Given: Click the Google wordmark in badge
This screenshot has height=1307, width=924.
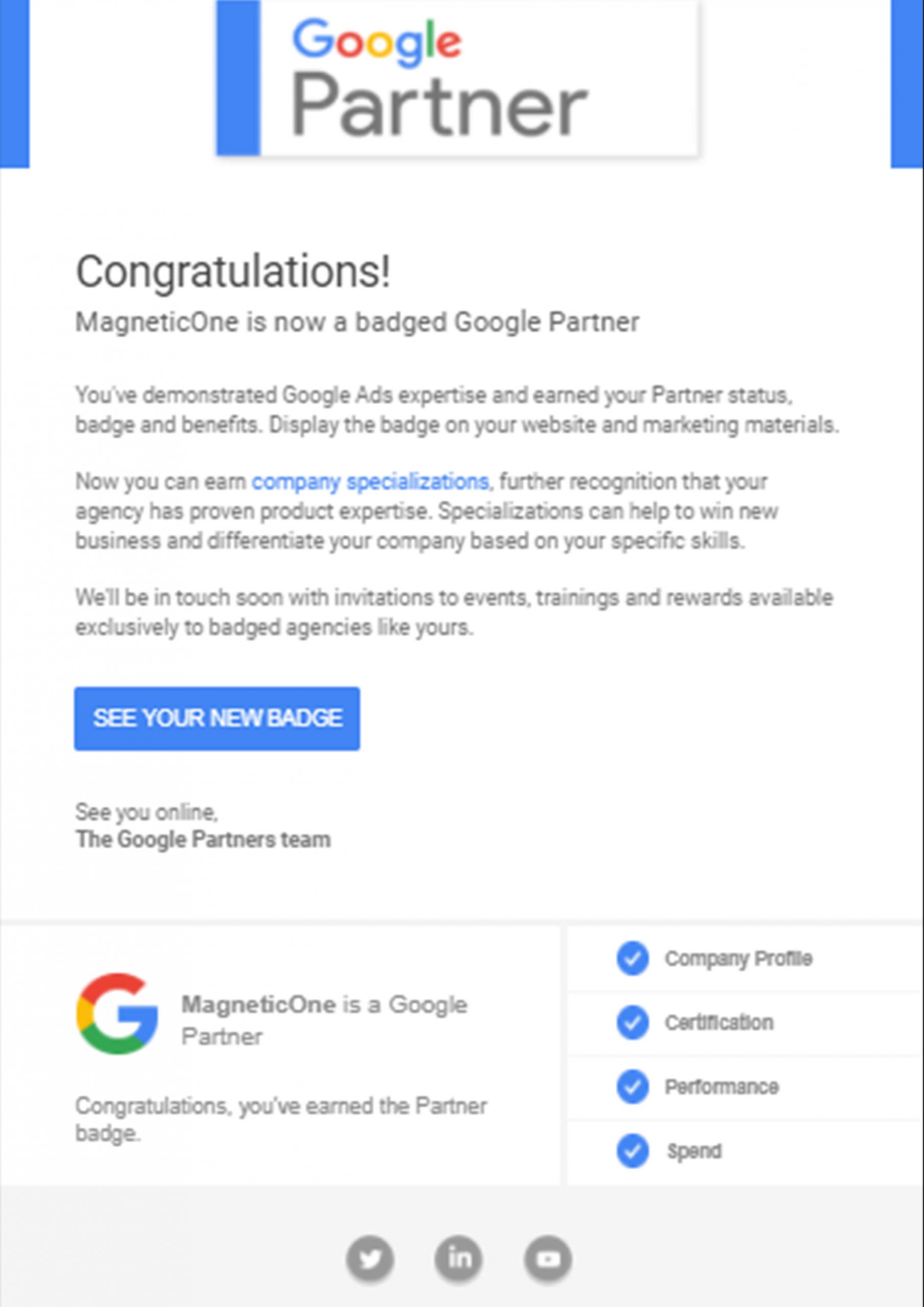Looking at the screenshot, I should (376, 43).
